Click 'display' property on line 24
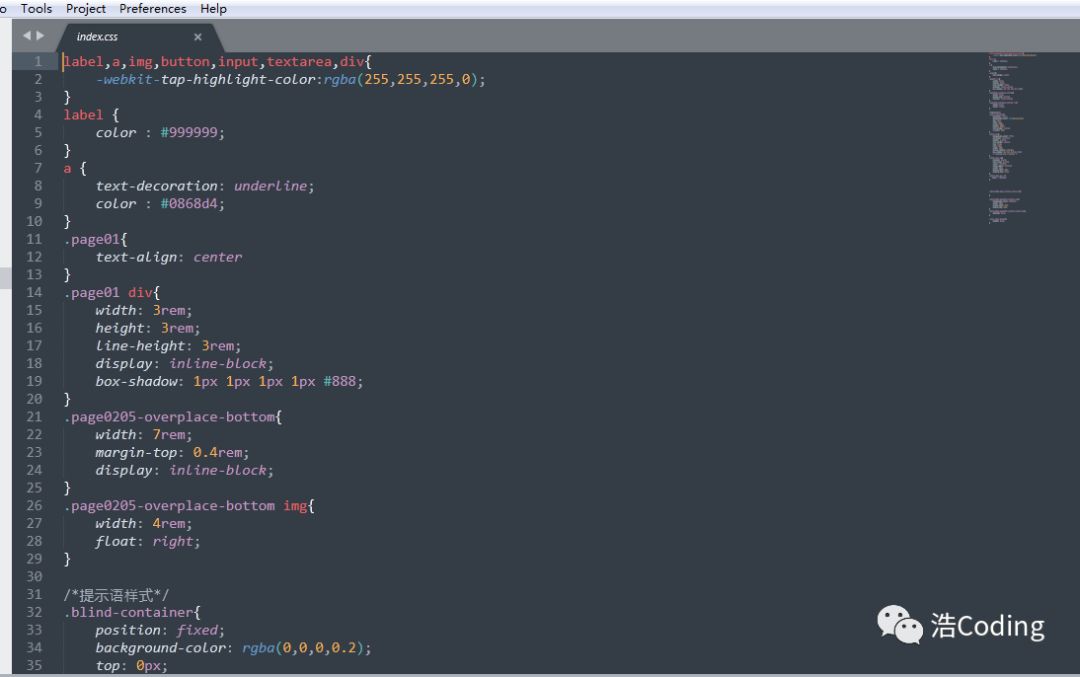Viewport: 1080px width, 677px height. 124,470
